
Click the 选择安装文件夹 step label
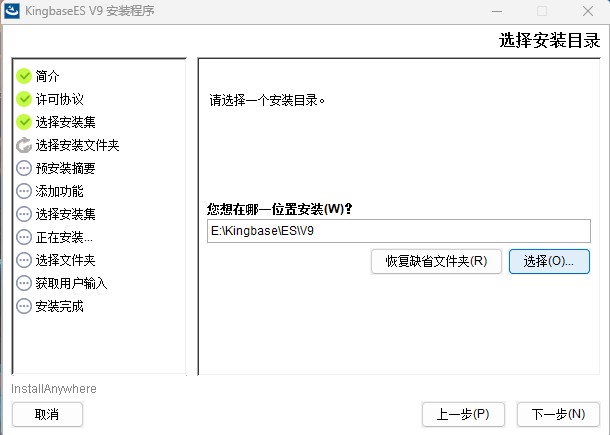tap(77, 146)
